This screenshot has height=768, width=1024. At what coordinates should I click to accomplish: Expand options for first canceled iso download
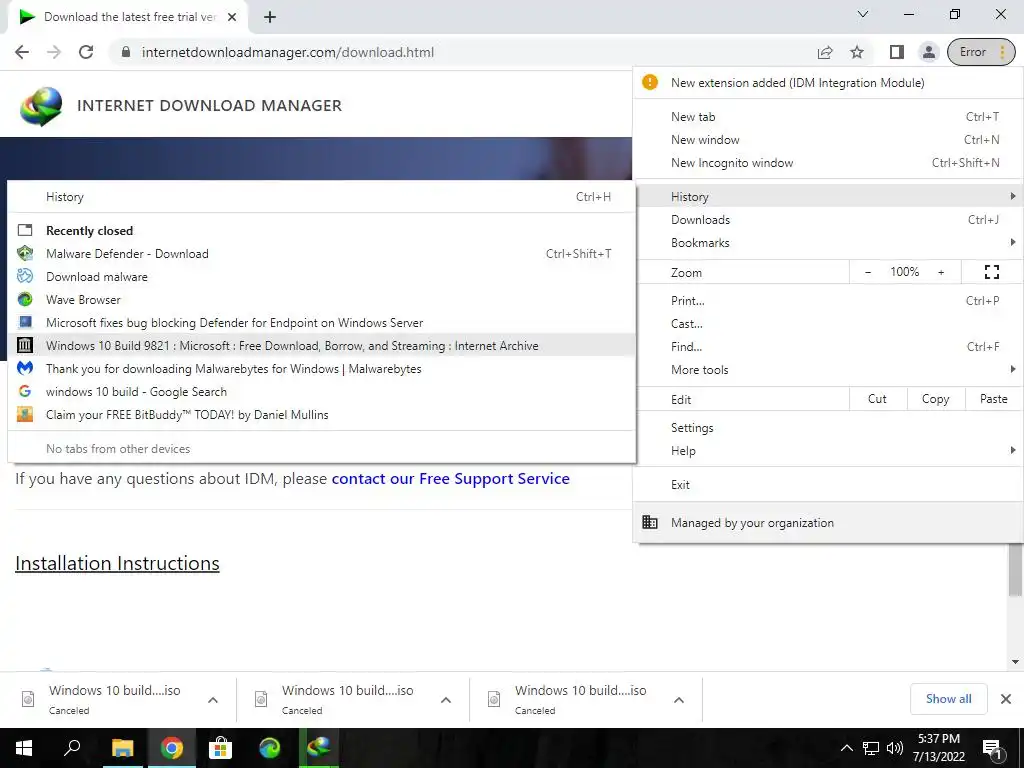(x=213, y=700)
